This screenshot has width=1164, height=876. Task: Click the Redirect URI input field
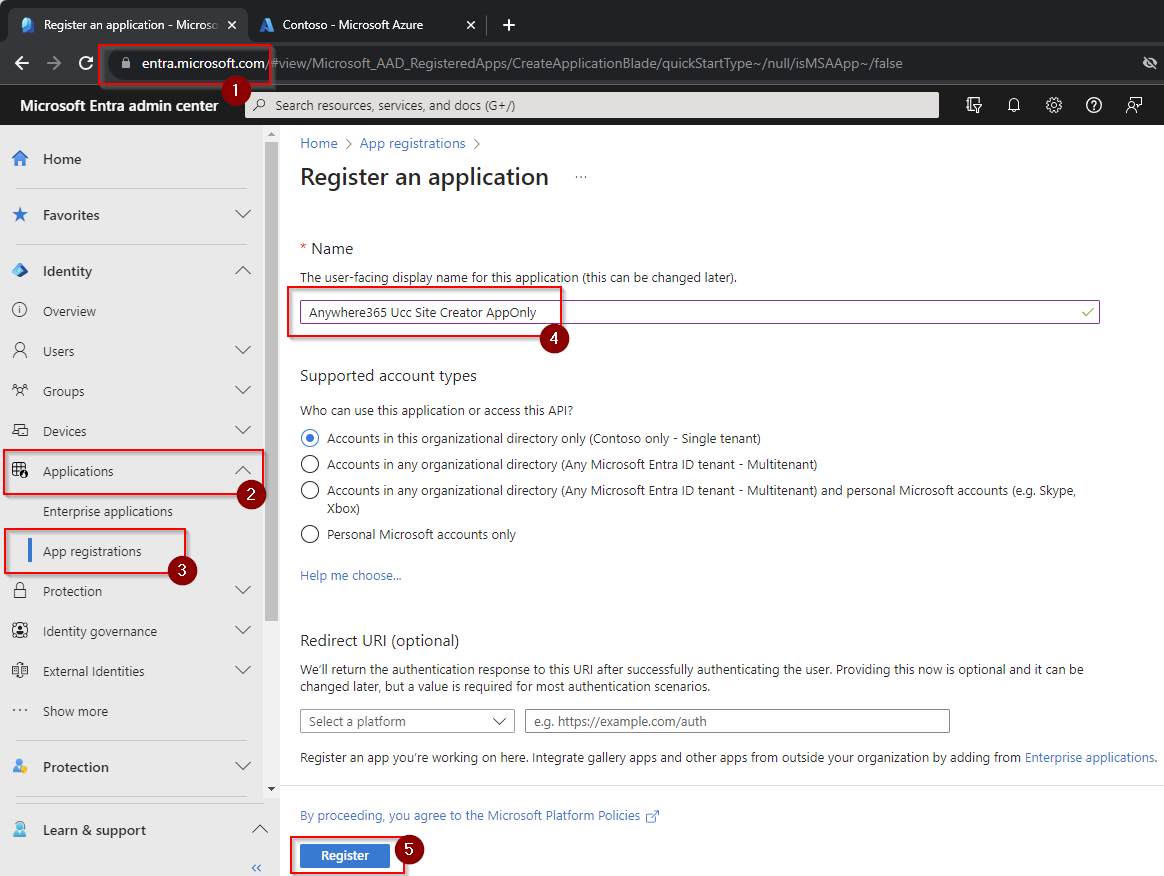click(737, 721)
